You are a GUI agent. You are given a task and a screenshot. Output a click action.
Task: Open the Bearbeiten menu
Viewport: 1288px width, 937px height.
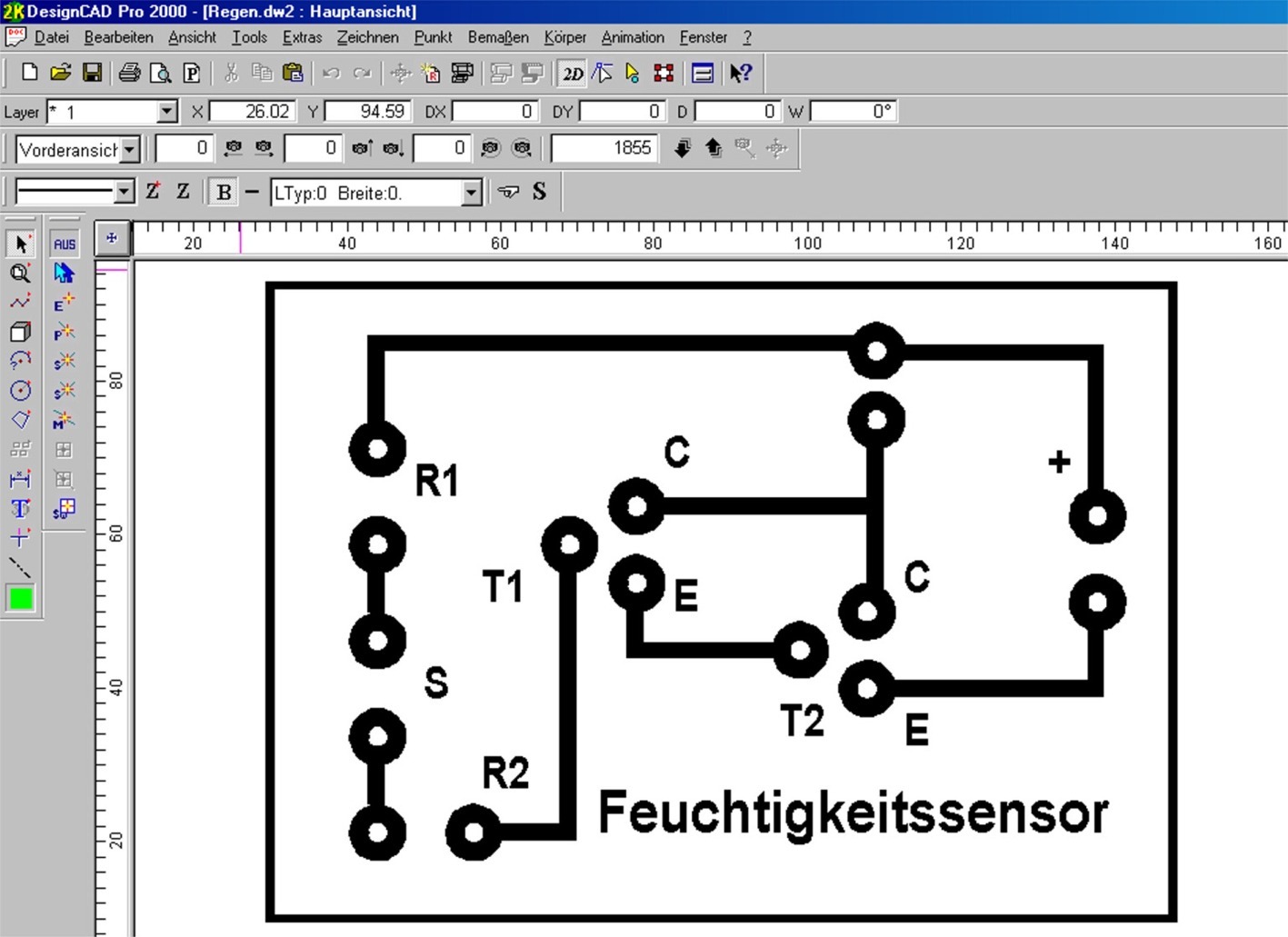tap(118, 37)
